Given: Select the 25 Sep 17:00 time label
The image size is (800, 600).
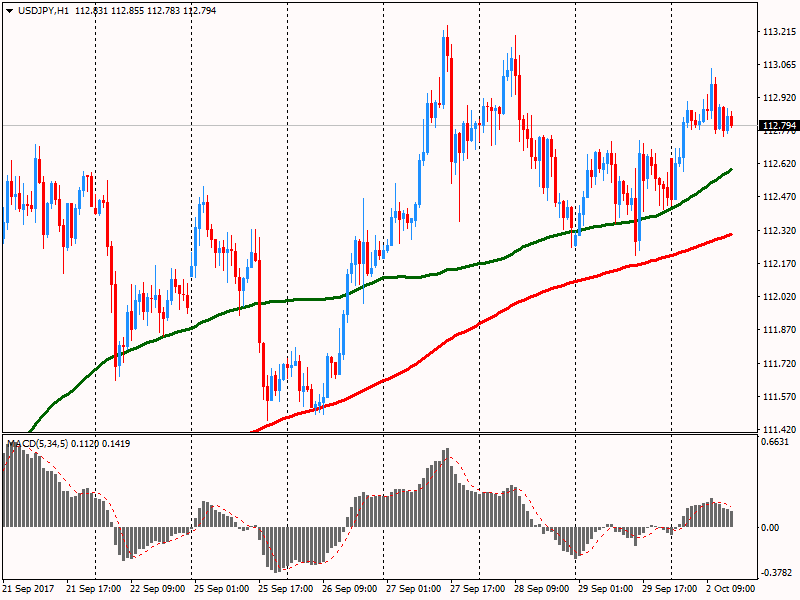Looking at the screenshot, I should point(286,589).
